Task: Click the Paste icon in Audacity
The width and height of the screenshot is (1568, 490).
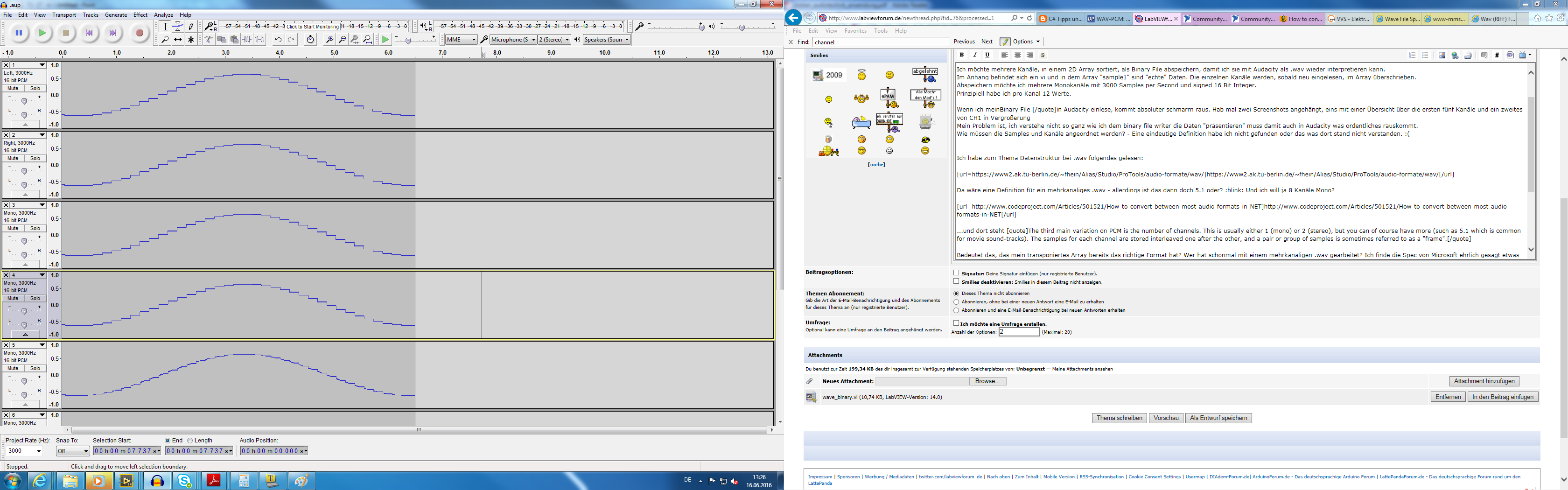Action: coord(234,40)
